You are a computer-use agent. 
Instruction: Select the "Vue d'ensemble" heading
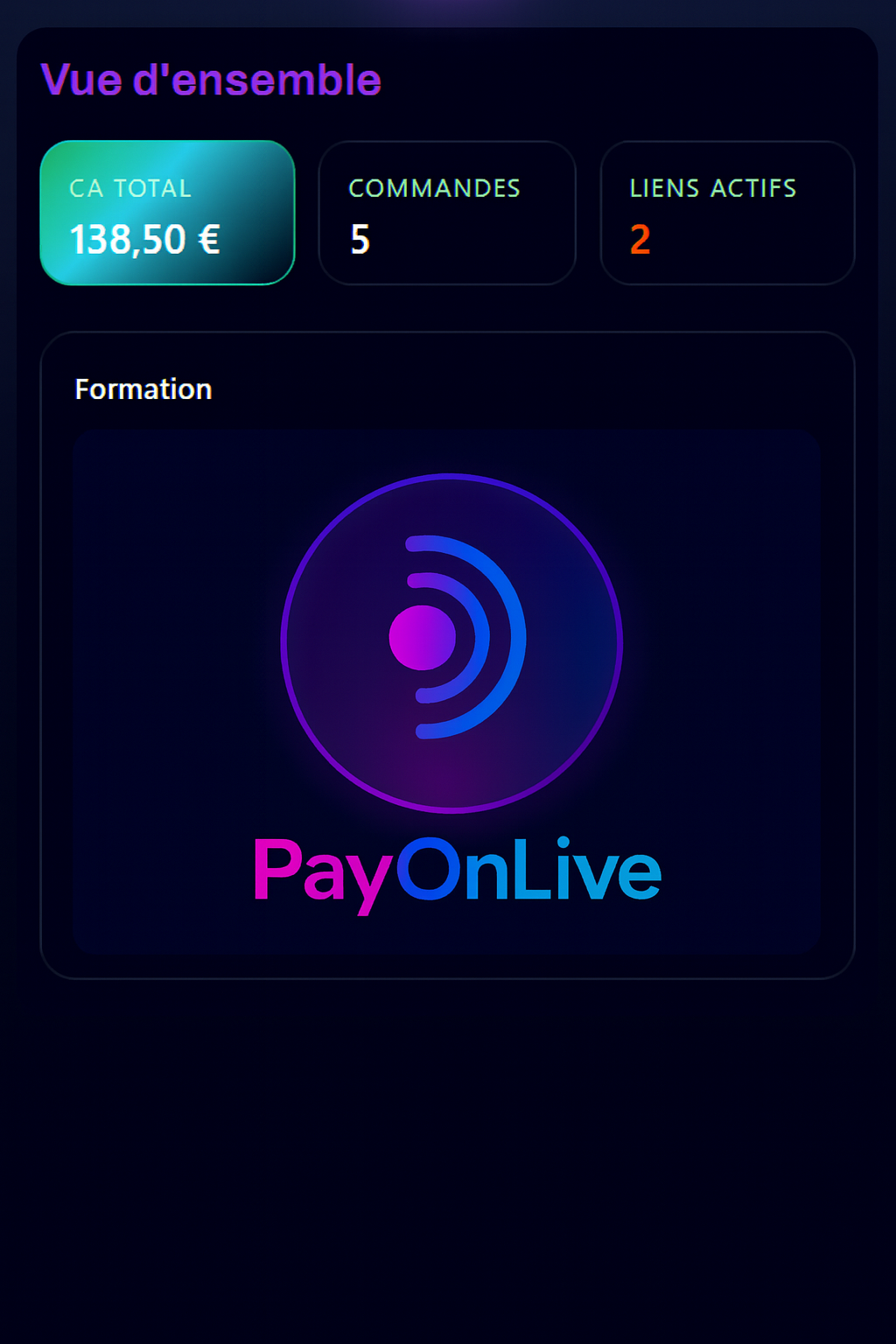click(211, 80)
